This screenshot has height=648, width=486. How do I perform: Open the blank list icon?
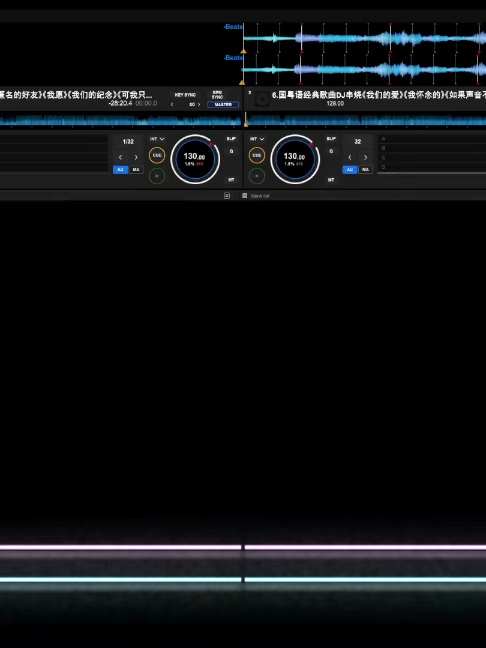pyautogui.click(x=245, y=195)
